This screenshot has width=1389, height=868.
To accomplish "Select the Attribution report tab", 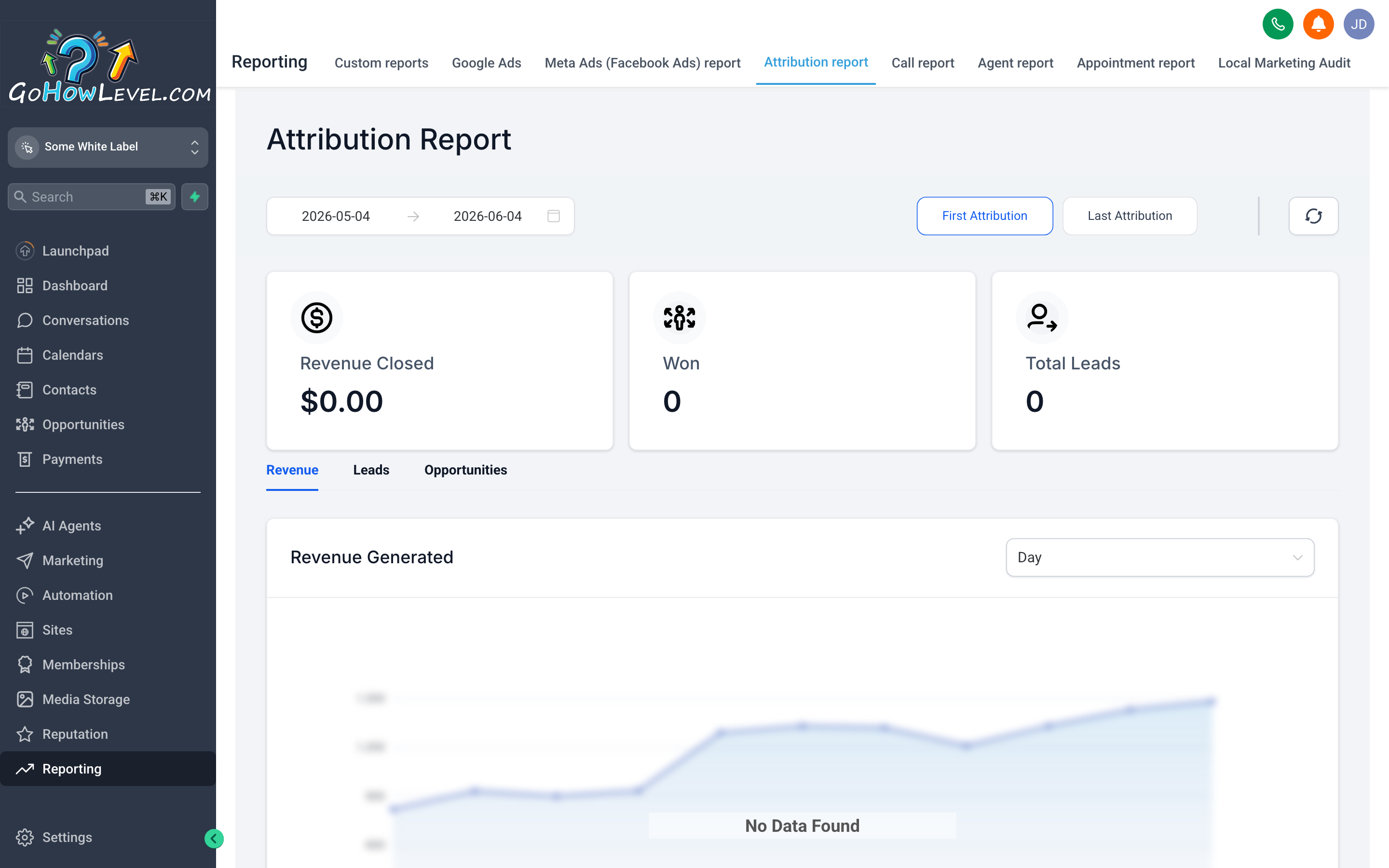I will [816, 62].
